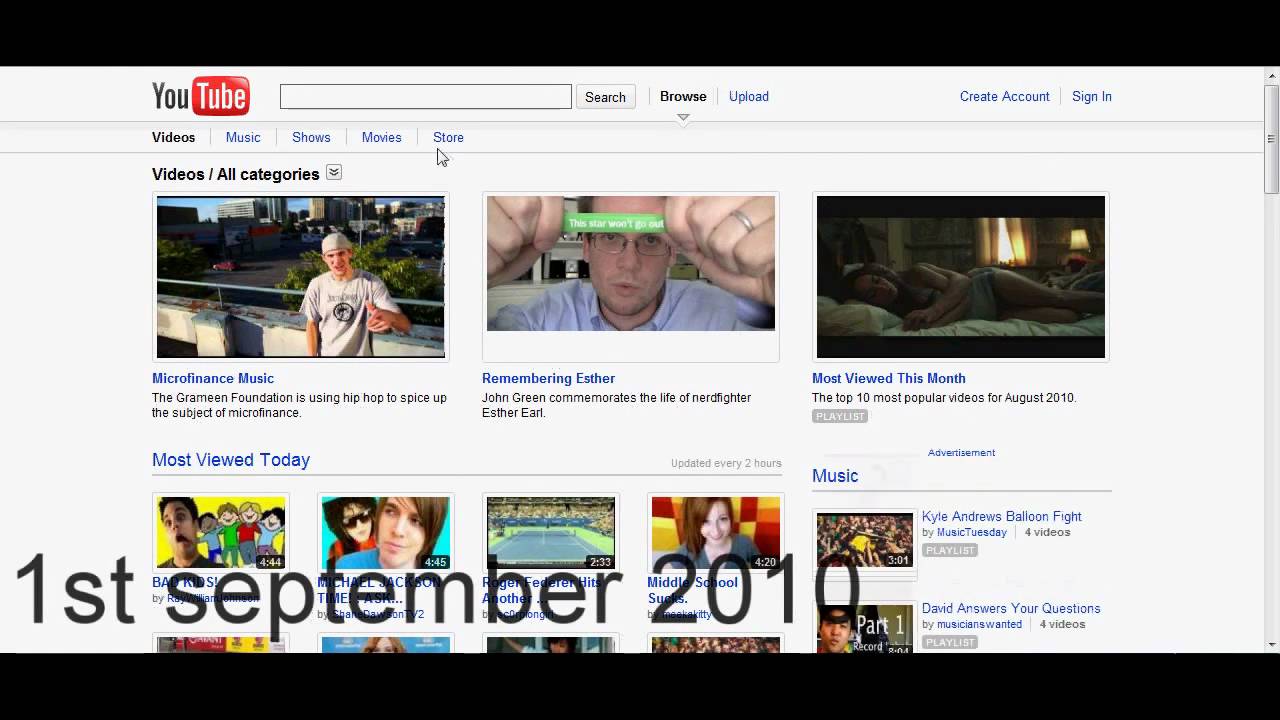
Task: Open the Kyle Andrews Balloon Fight link
Action: click(x=1002, y=516)
